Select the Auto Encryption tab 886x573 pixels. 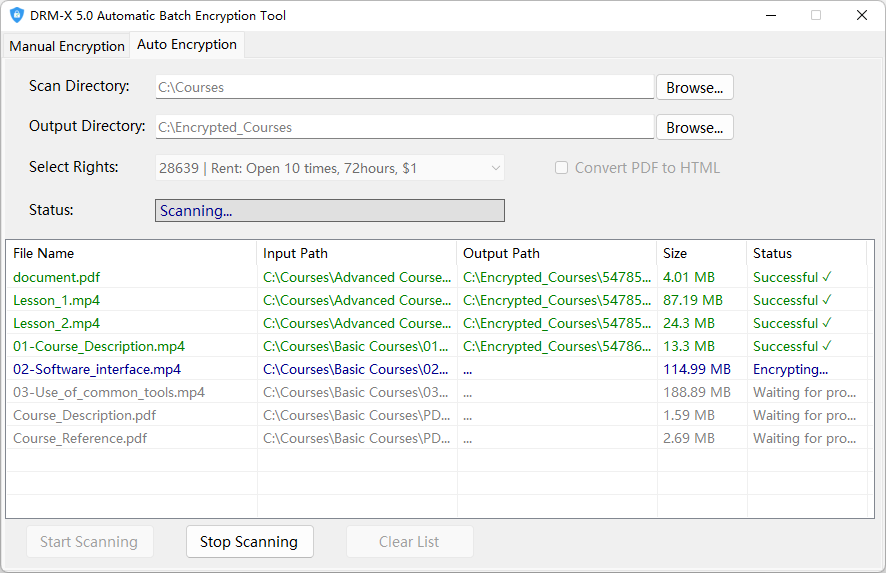coord(187,45)
